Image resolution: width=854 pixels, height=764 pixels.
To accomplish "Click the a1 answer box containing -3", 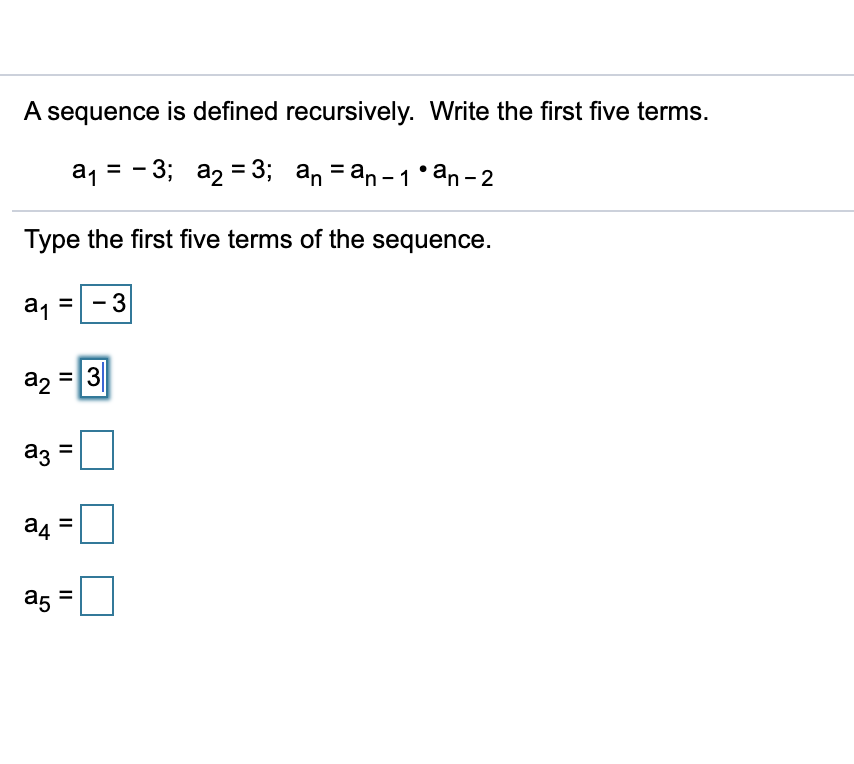I will click(106, 304).
